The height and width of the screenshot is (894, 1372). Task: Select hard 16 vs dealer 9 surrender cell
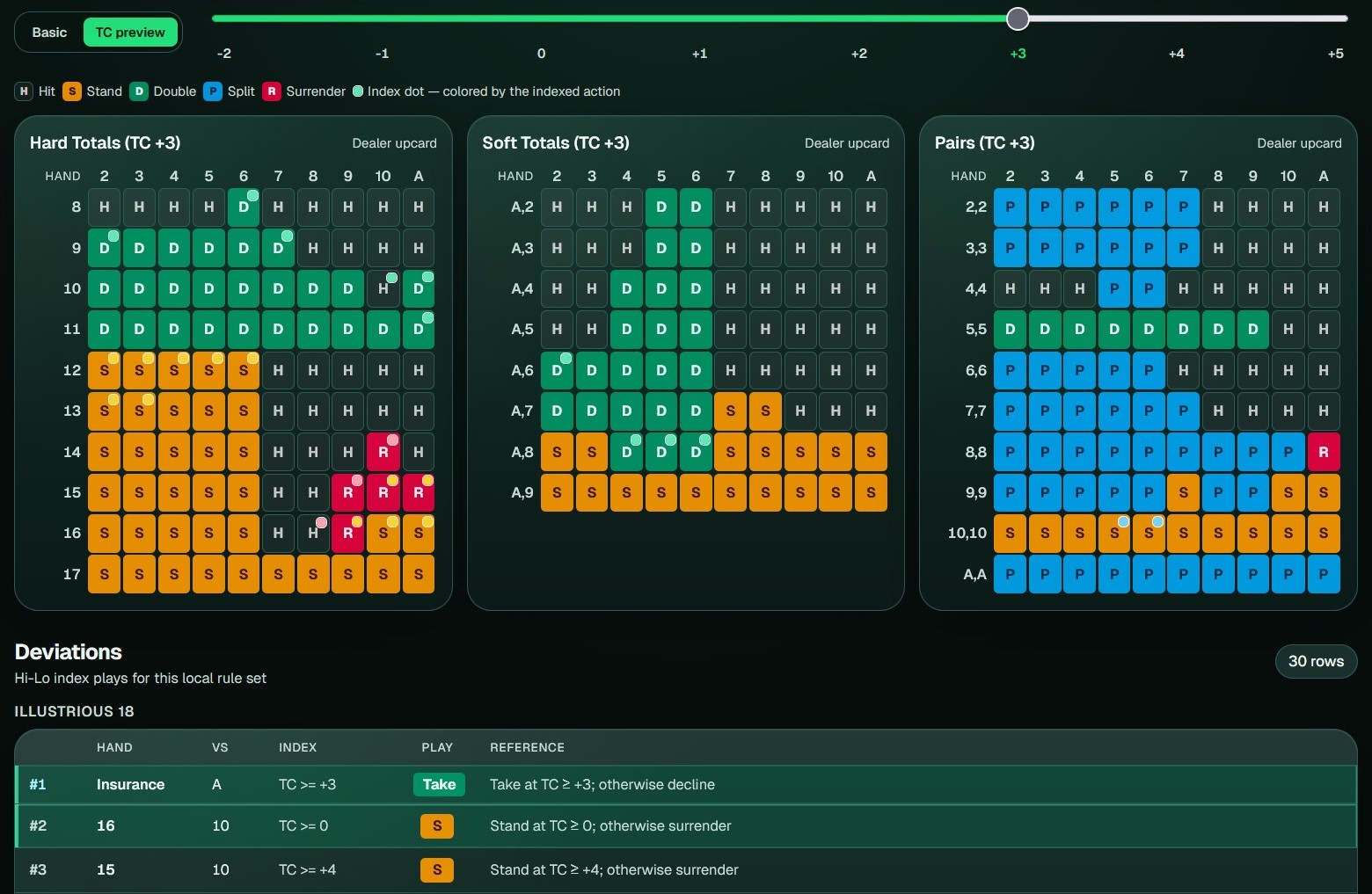[x=348, y=533]
